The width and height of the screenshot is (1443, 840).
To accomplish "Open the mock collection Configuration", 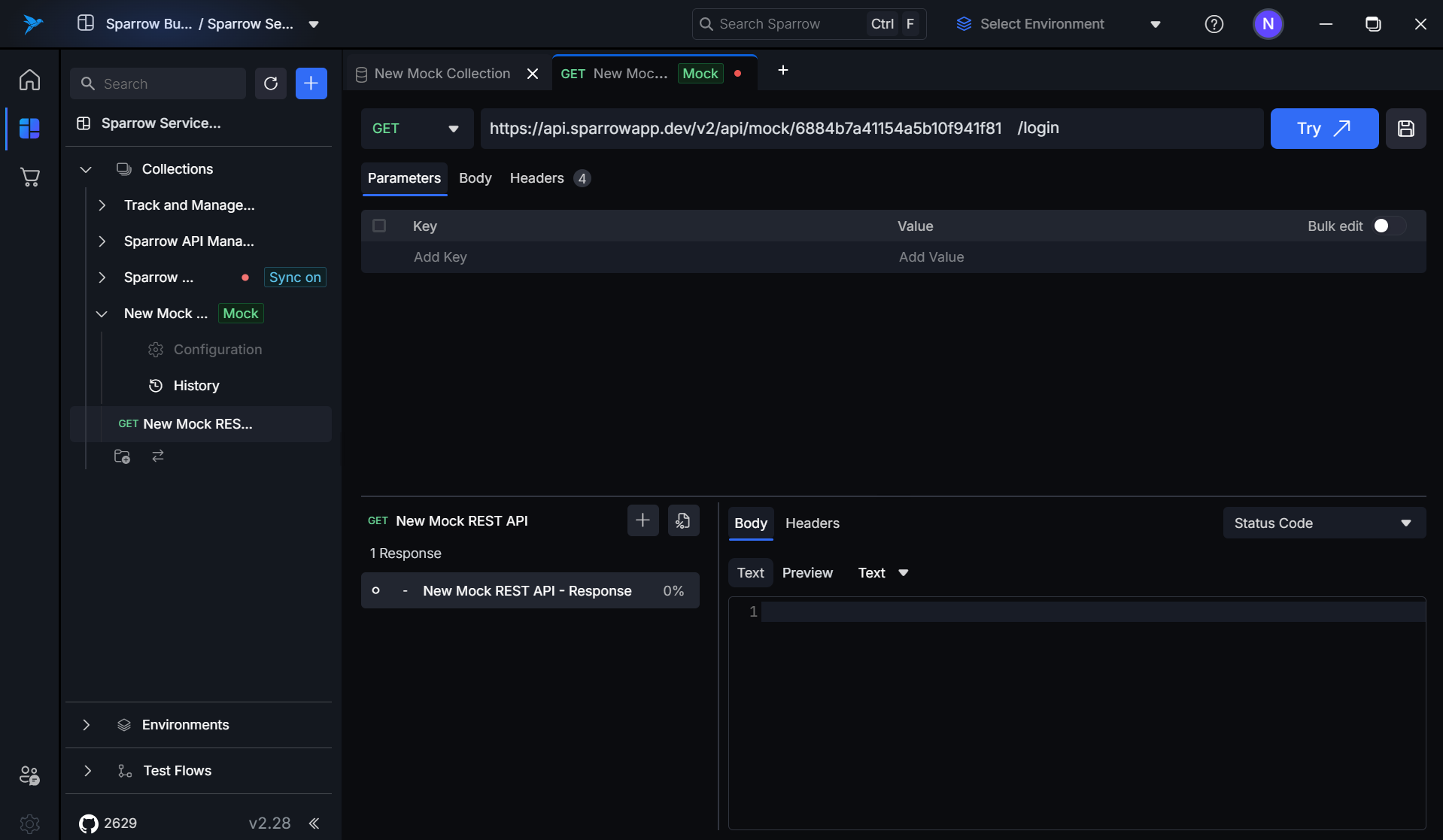I will (217, 350).
